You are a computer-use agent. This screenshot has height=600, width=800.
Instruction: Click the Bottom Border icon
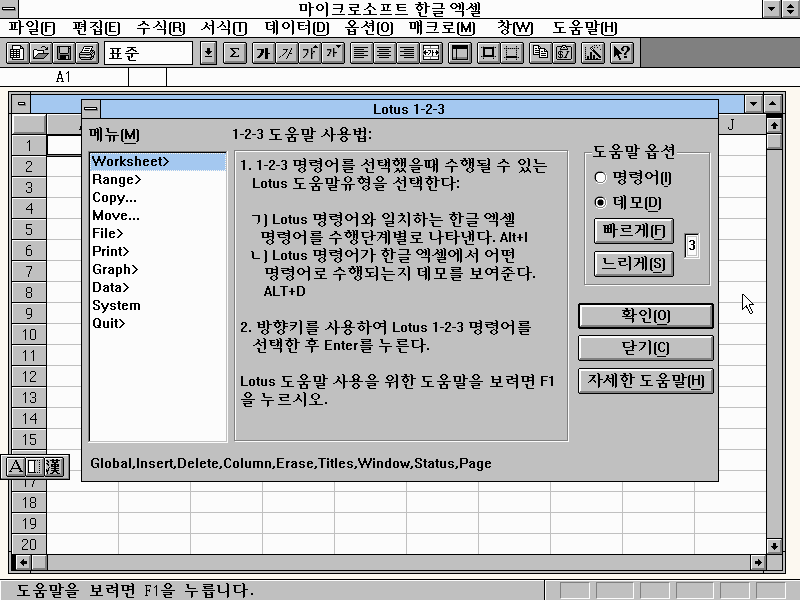point(512,53)
